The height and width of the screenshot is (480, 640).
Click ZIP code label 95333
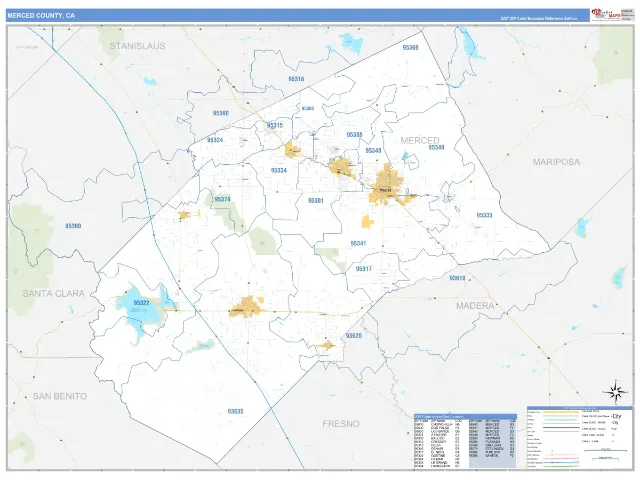tap(484, 215)
